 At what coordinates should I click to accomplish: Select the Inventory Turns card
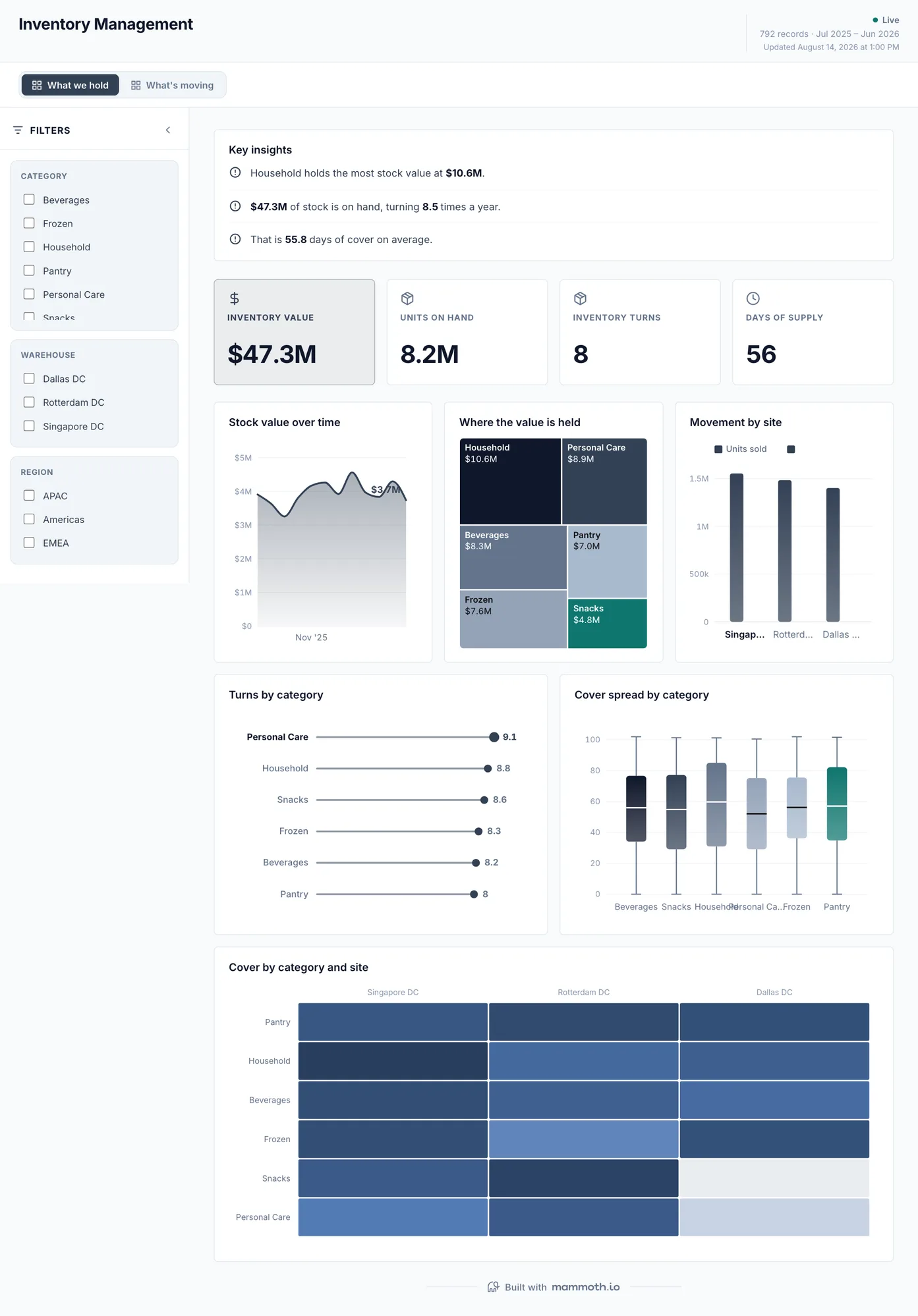pos(640,332)
